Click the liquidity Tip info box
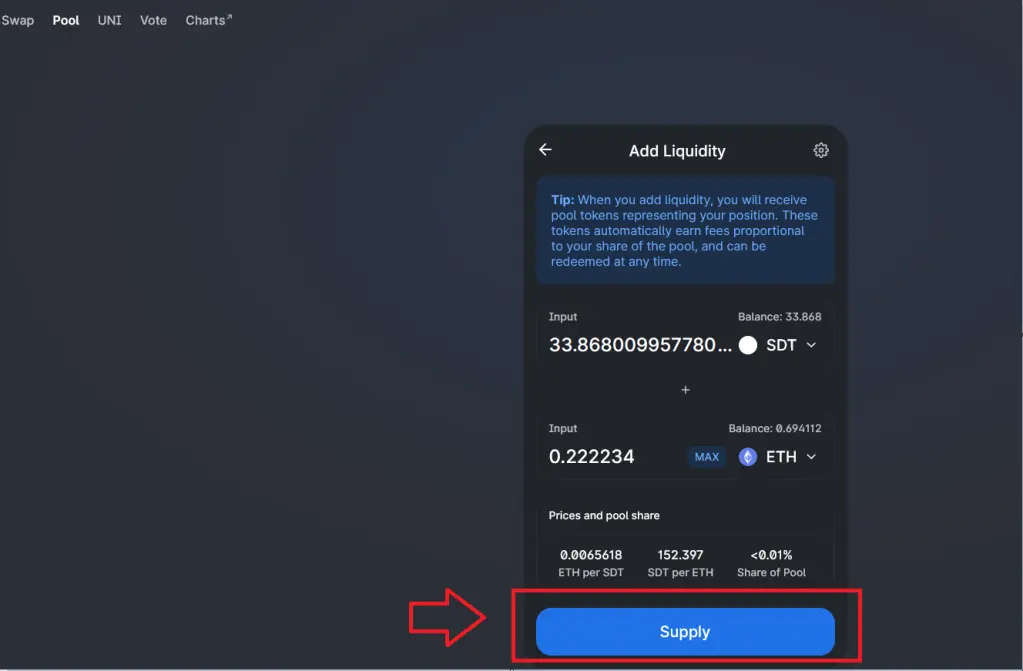Screen dimensions: 1023x671 click(685, 230)
